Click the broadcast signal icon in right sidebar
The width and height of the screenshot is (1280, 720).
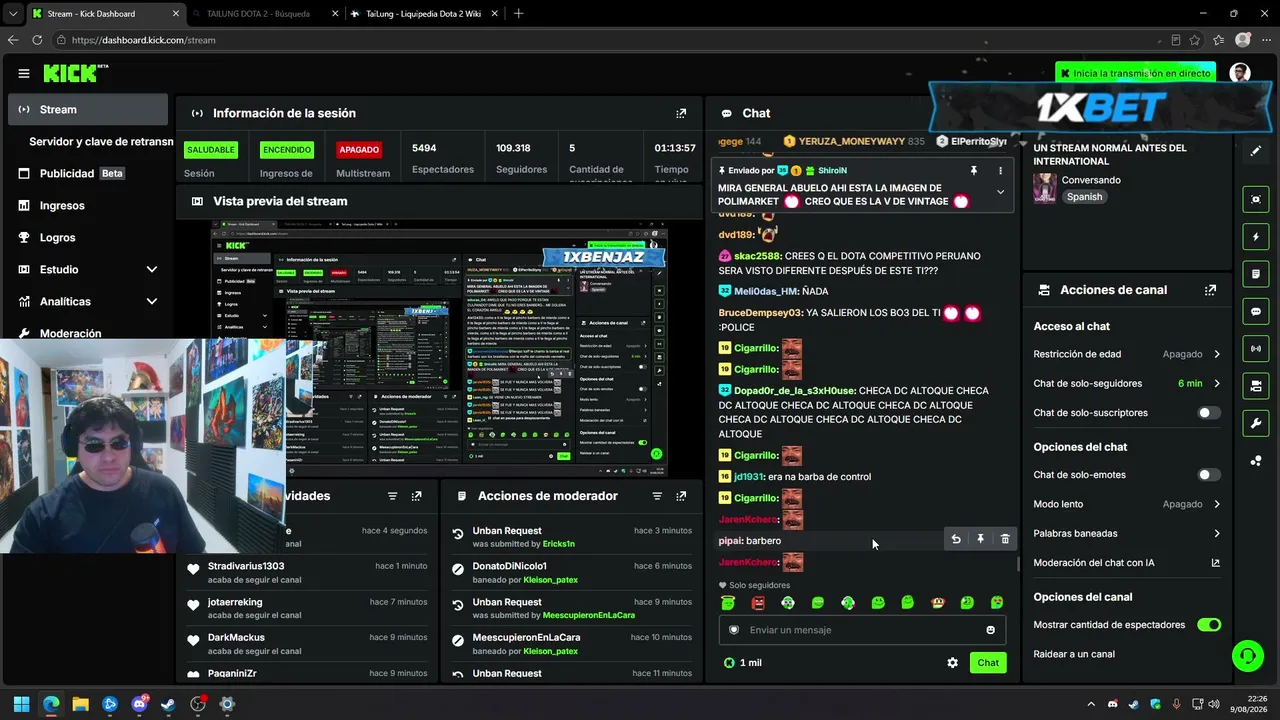(x=1256, y=349)
